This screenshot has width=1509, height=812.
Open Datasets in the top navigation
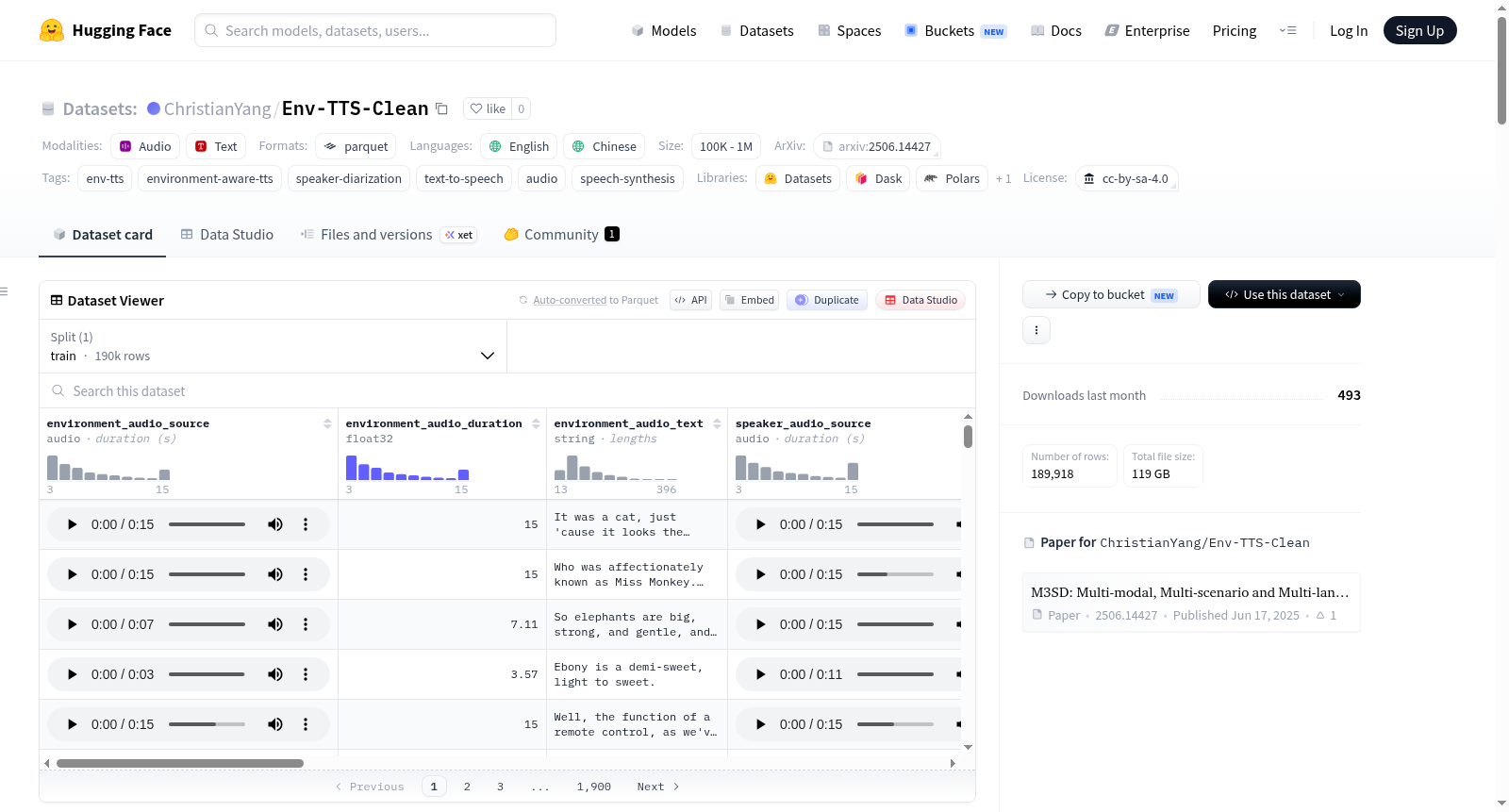point(756,30)
